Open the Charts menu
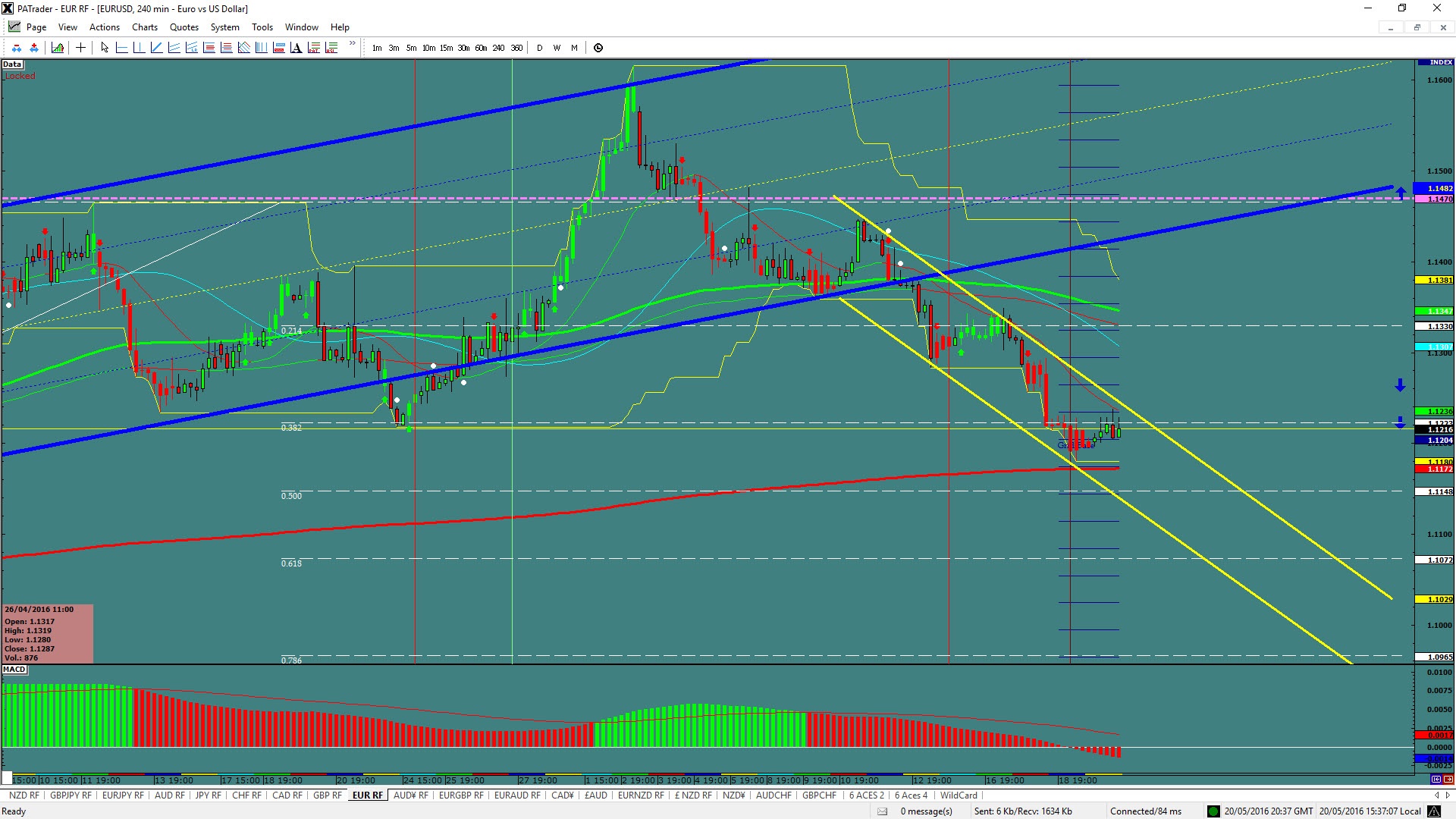The width and height of the screenshot is (1456, 819). tap(145, 27)
